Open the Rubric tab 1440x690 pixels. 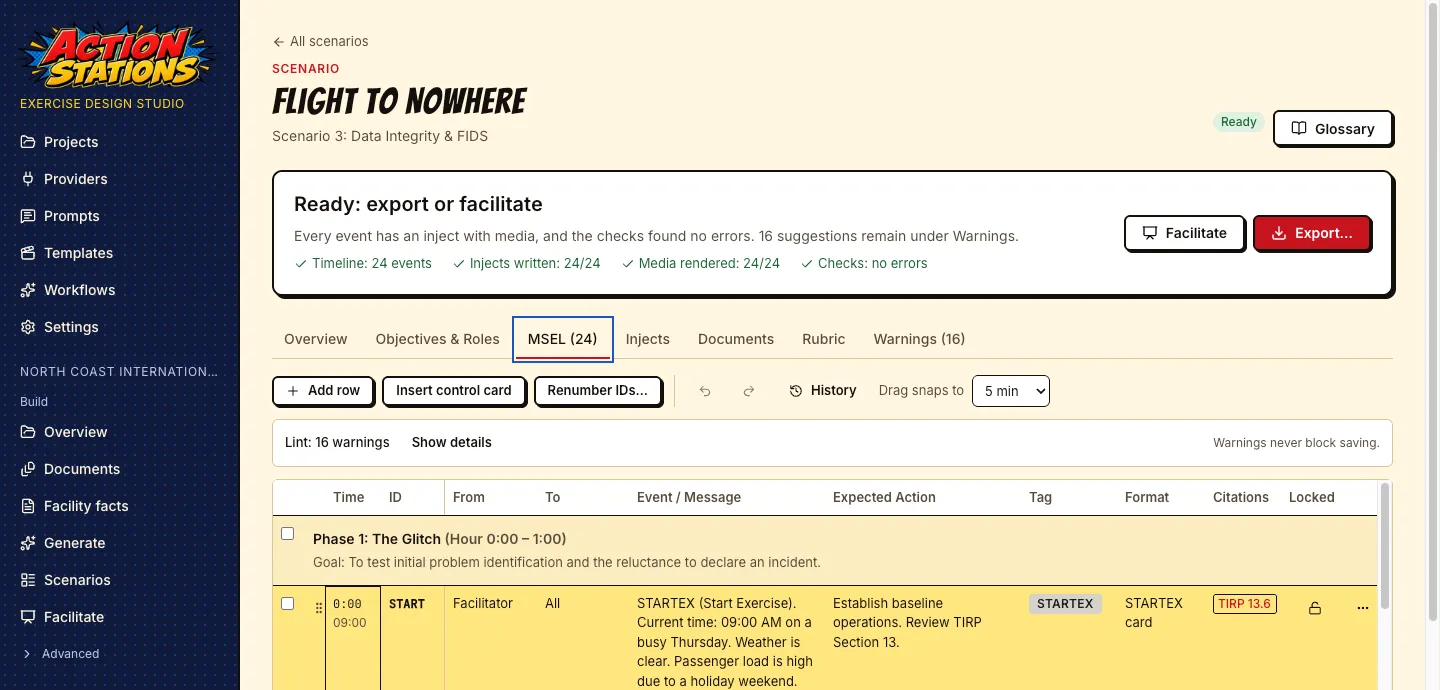pyautogui.click(x=824, y=339)
